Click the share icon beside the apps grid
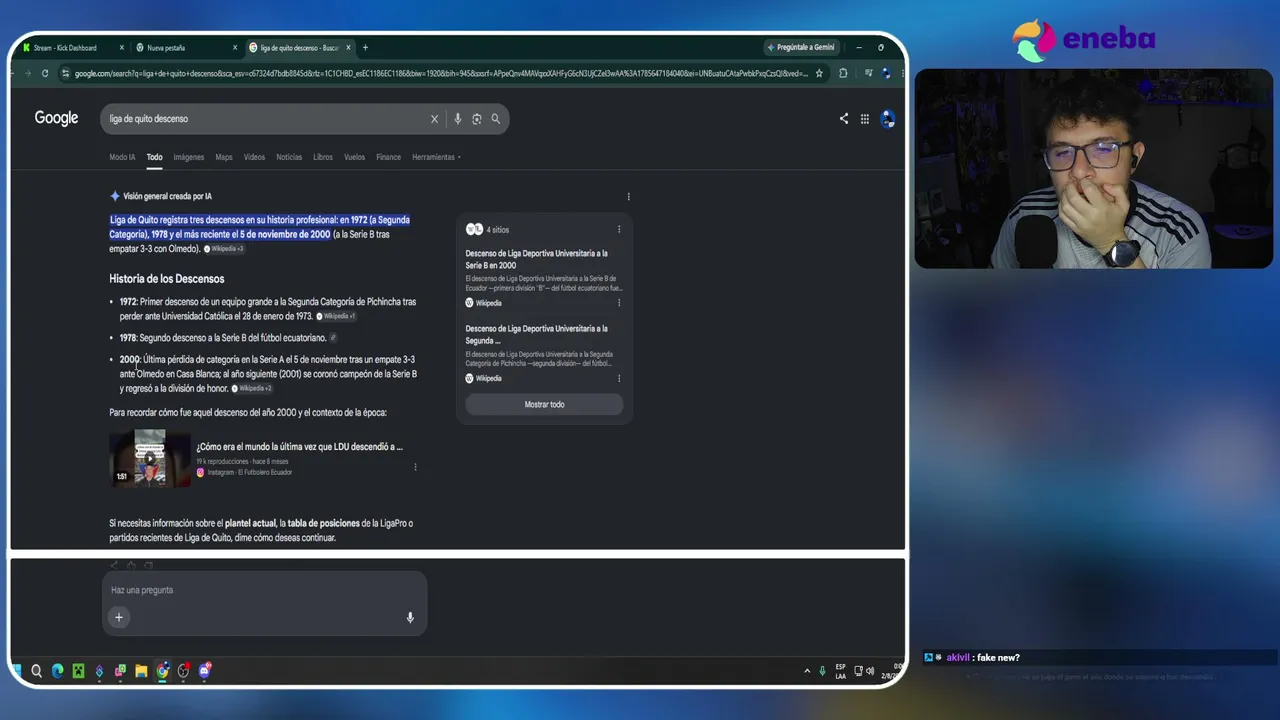Image resolution: width=1280 pixels, height=720 pixels. [844, 118]
